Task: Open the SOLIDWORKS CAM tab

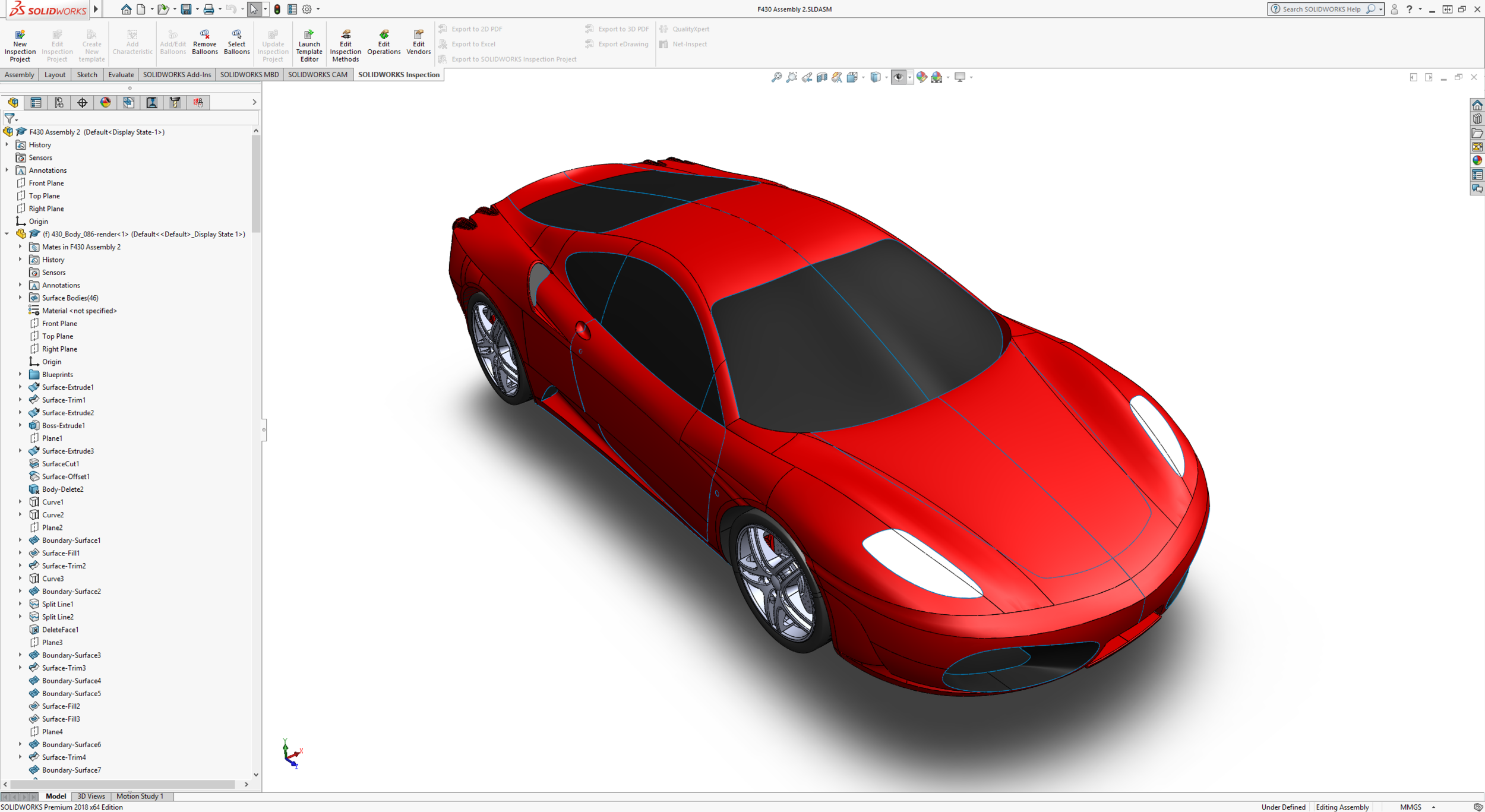Action: (317, 75)
